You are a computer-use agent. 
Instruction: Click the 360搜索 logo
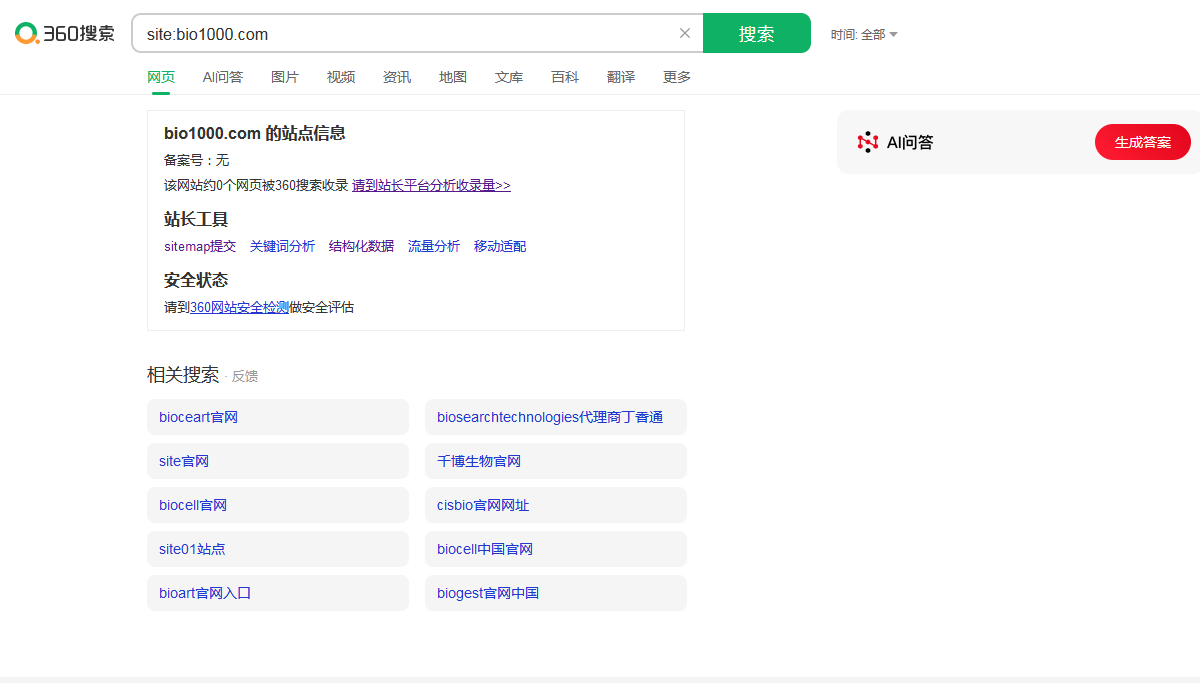coord(65,33)
